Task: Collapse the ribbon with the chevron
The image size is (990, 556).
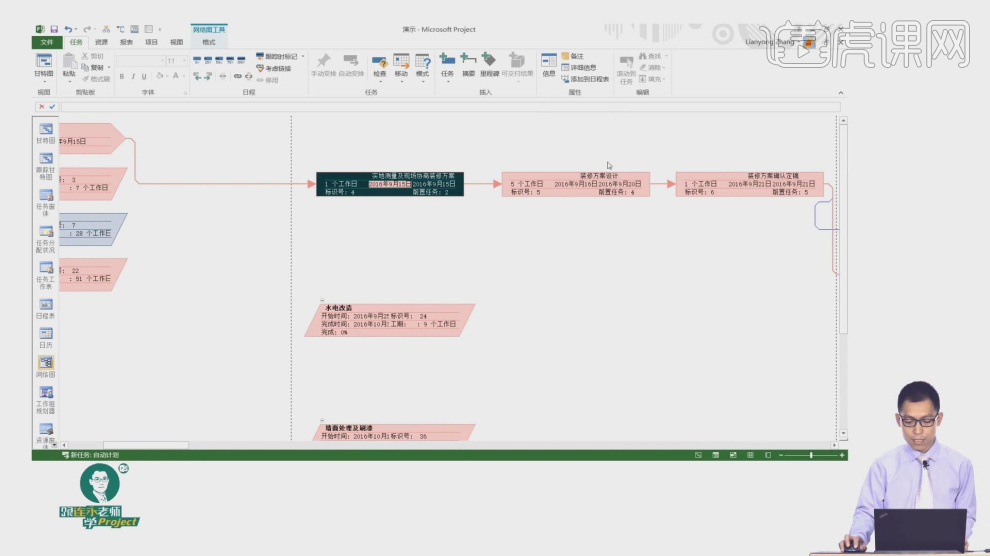Action: pyautogui.click(x=840, y=93)
